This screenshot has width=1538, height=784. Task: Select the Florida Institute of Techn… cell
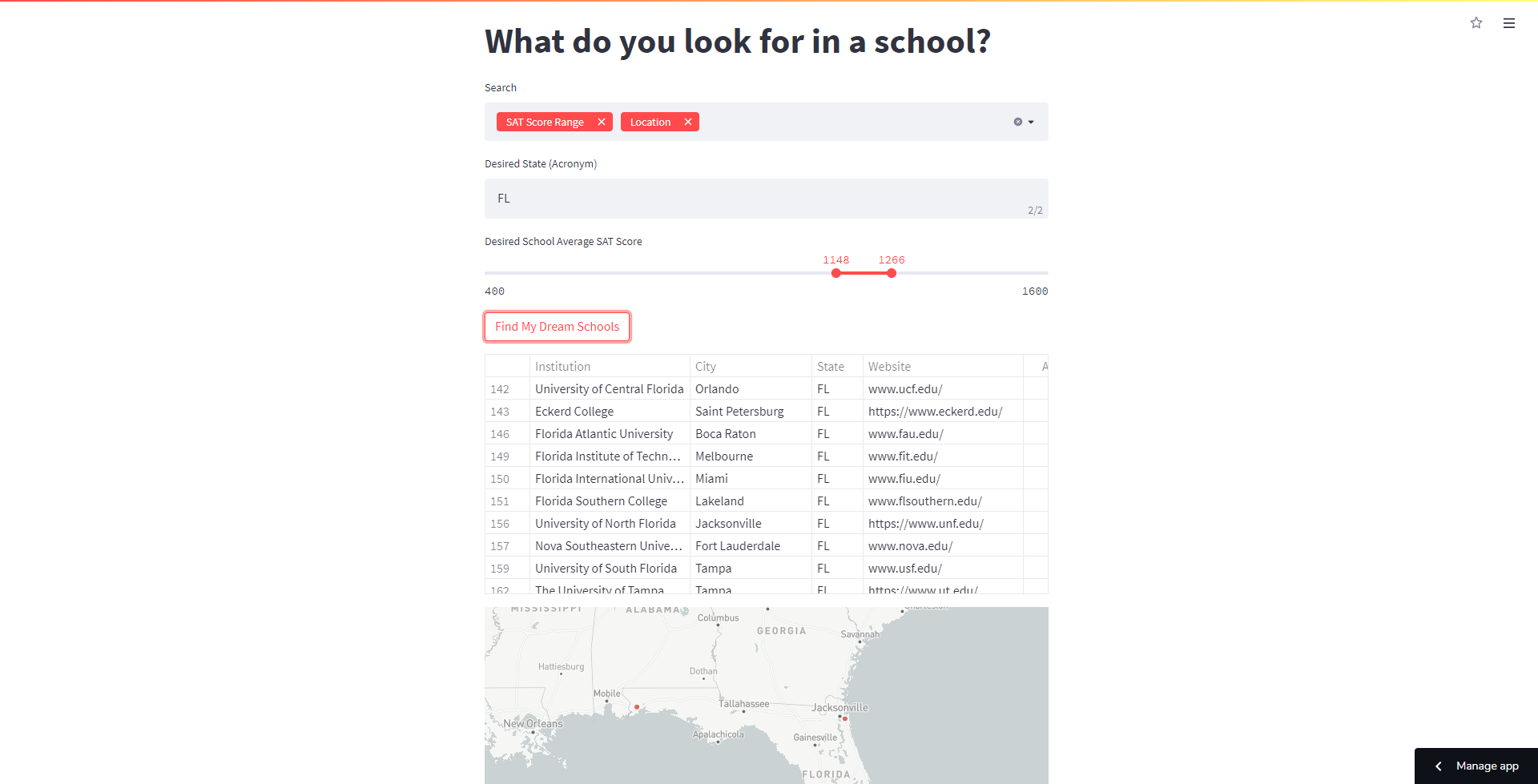tap(610, 456)
